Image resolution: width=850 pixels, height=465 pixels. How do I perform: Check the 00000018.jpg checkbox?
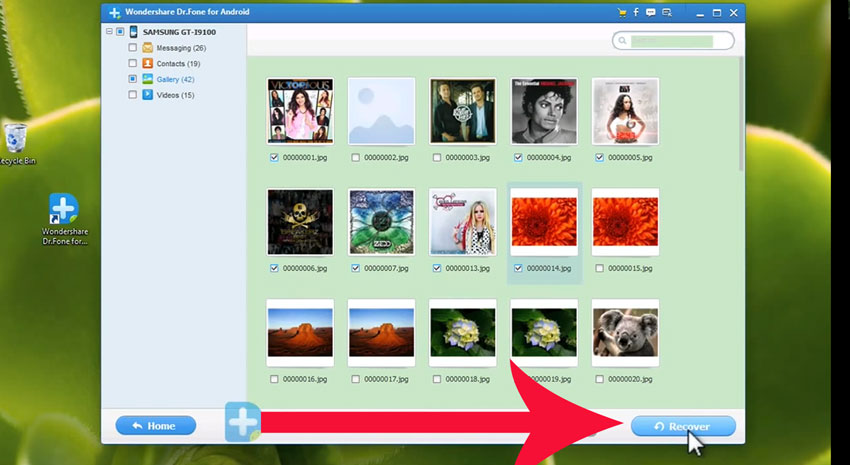(437, 379)
